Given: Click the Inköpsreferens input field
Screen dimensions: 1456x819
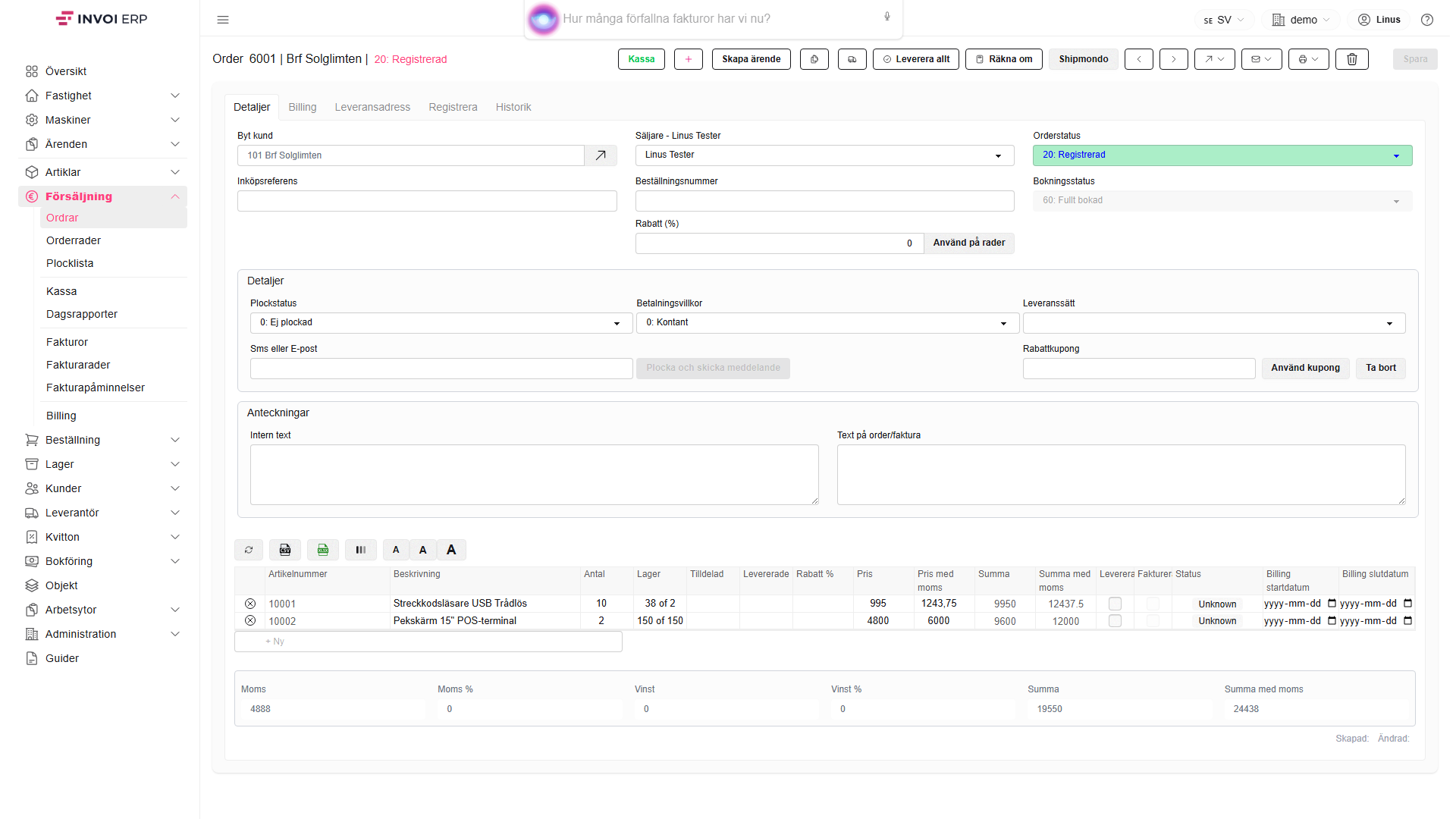Looking at the screenshot, I should click(427, 201).
